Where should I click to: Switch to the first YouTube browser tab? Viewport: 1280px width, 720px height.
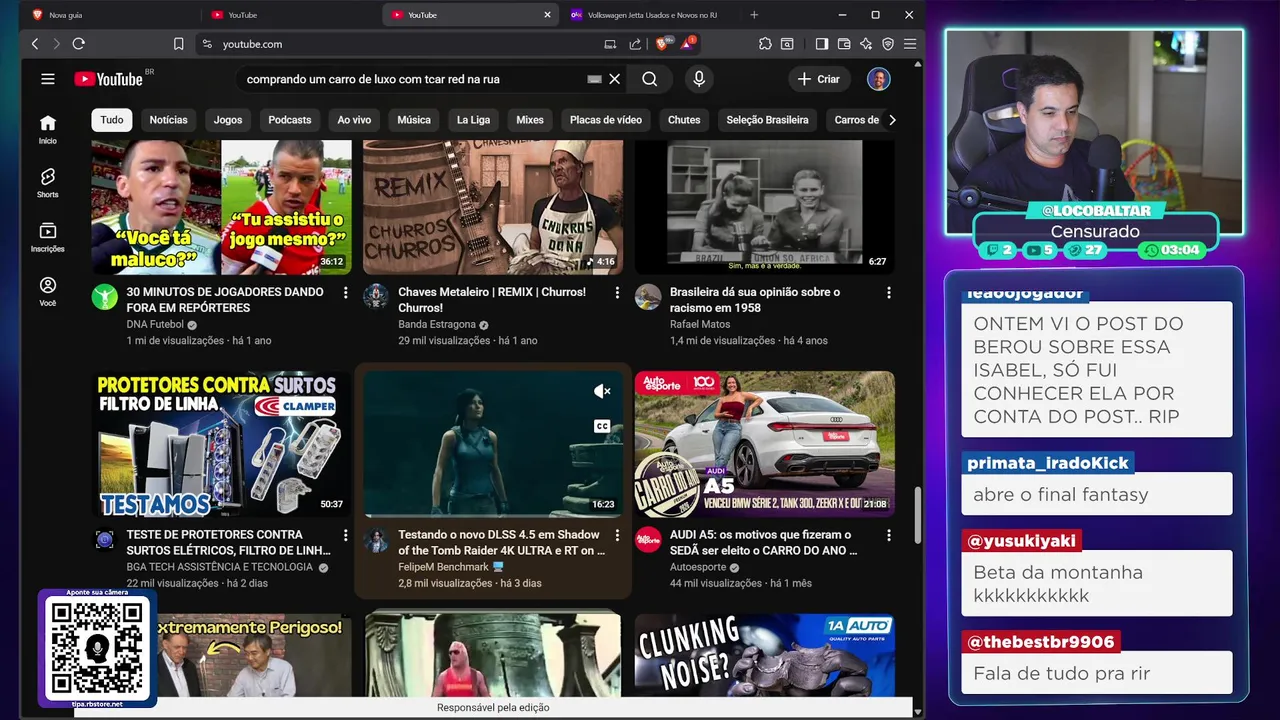click(290, 15)
